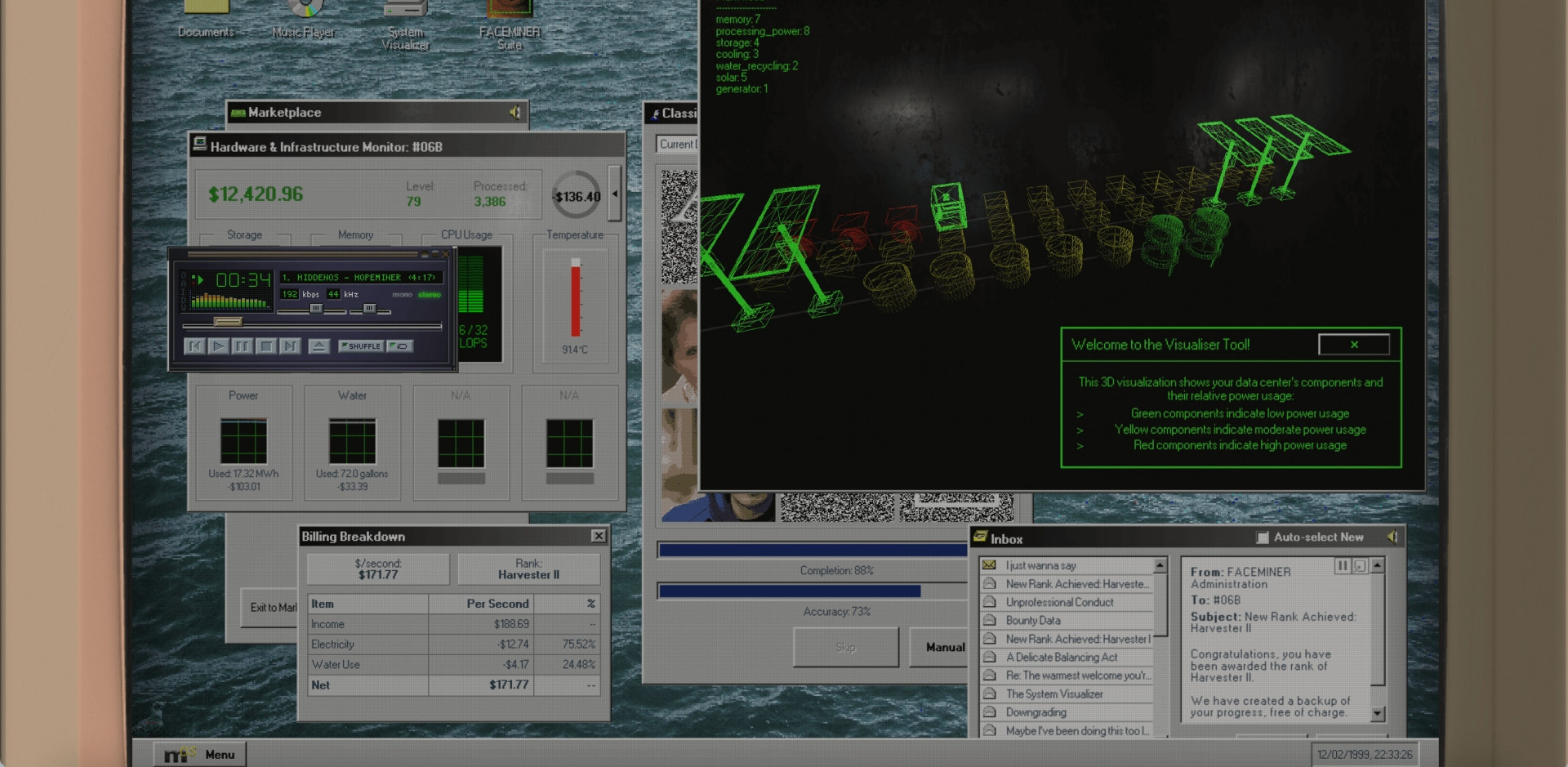Click the Manual button
This screenshot has width=1568, height=767.
tap(944, 647)
